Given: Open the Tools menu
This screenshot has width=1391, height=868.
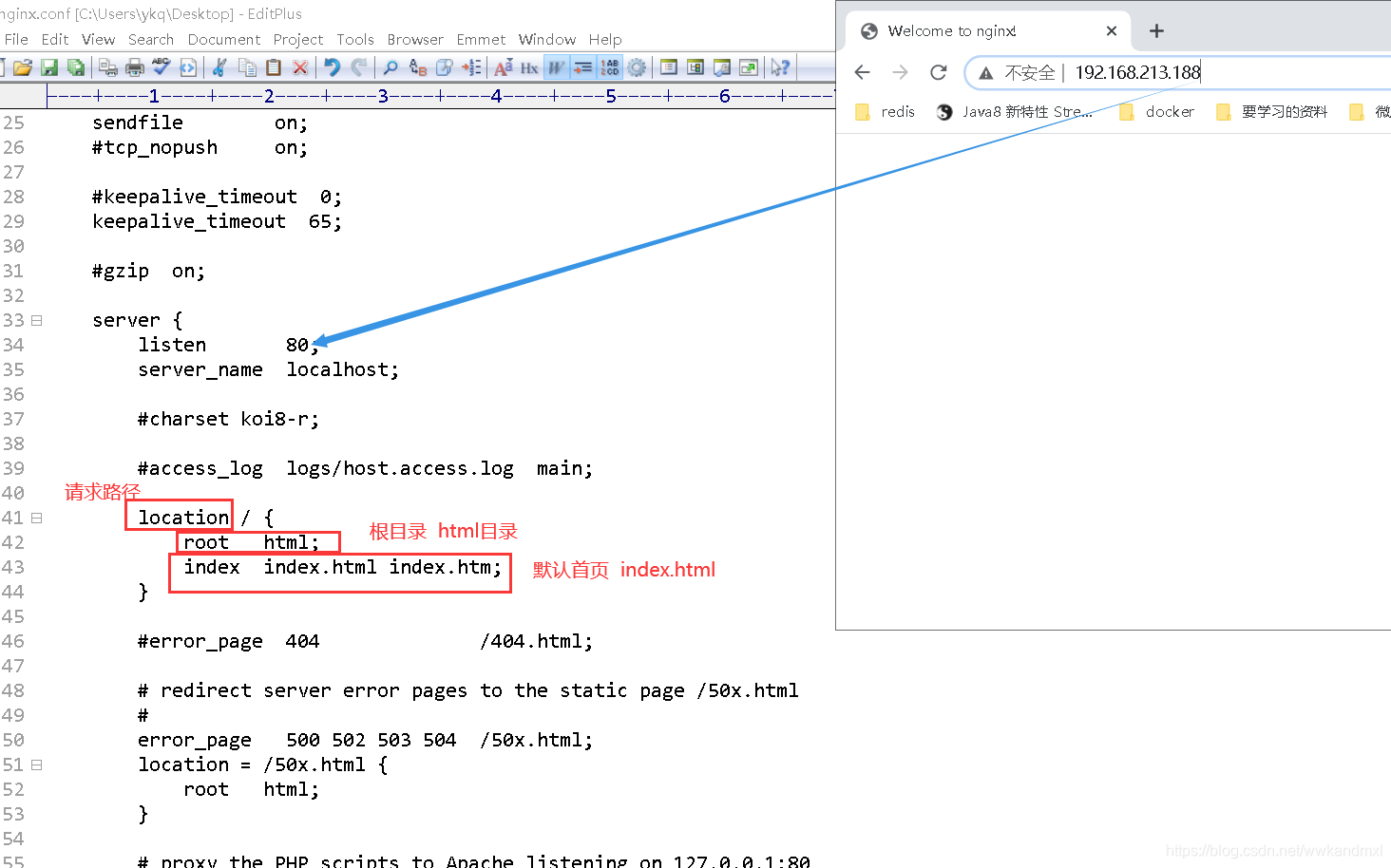Looking at the screenshot, I should (x=355, y=39).
